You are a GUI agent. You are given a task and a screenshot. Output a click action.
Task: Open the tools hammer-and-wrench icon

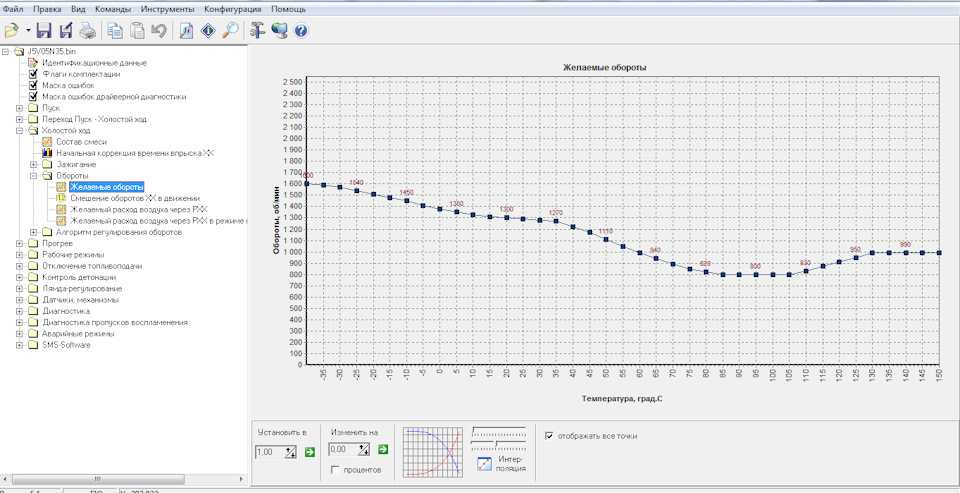[257, 31]
